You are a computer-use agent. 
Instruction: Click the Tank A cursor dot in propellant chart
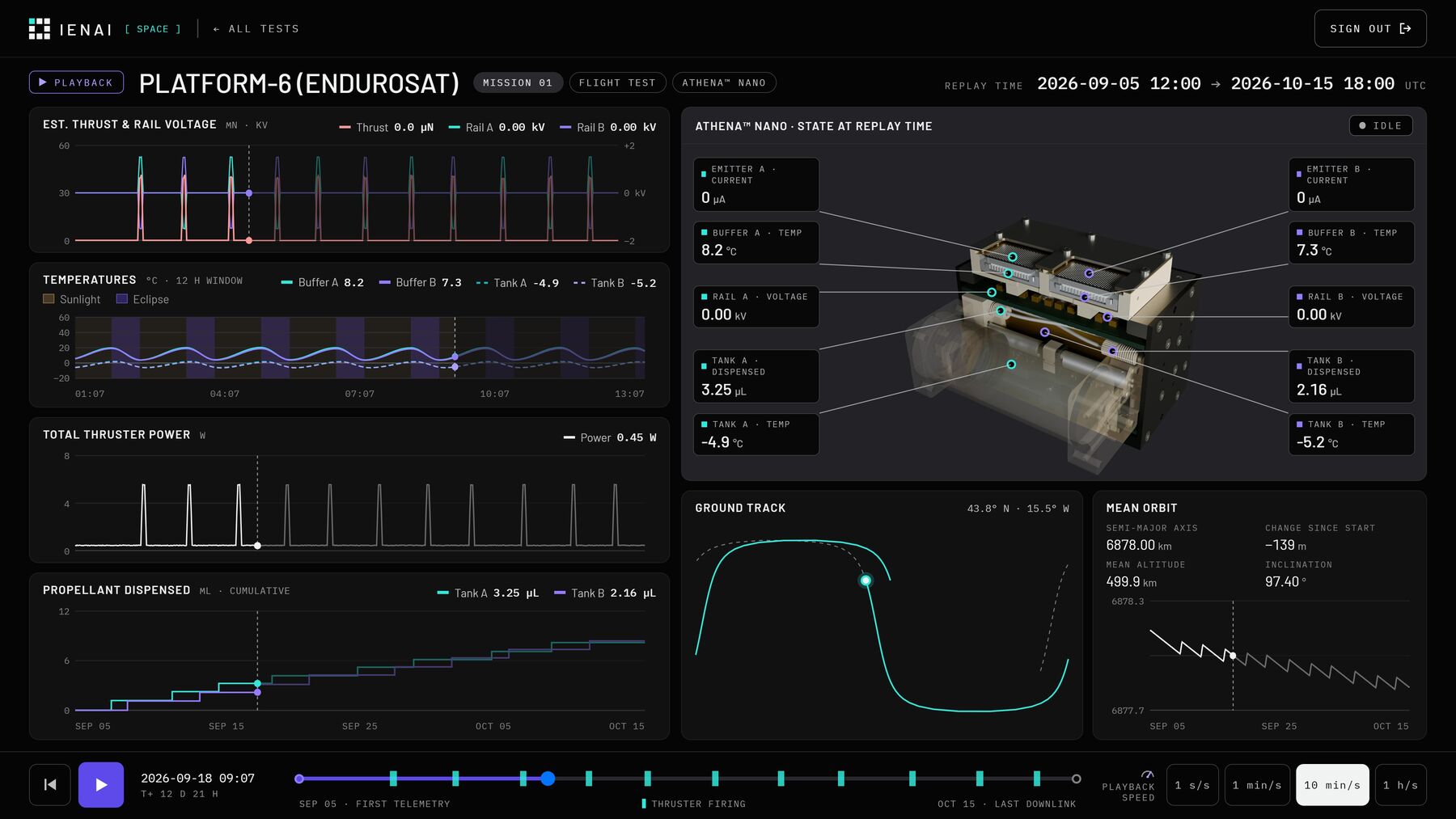click(257, 684)
